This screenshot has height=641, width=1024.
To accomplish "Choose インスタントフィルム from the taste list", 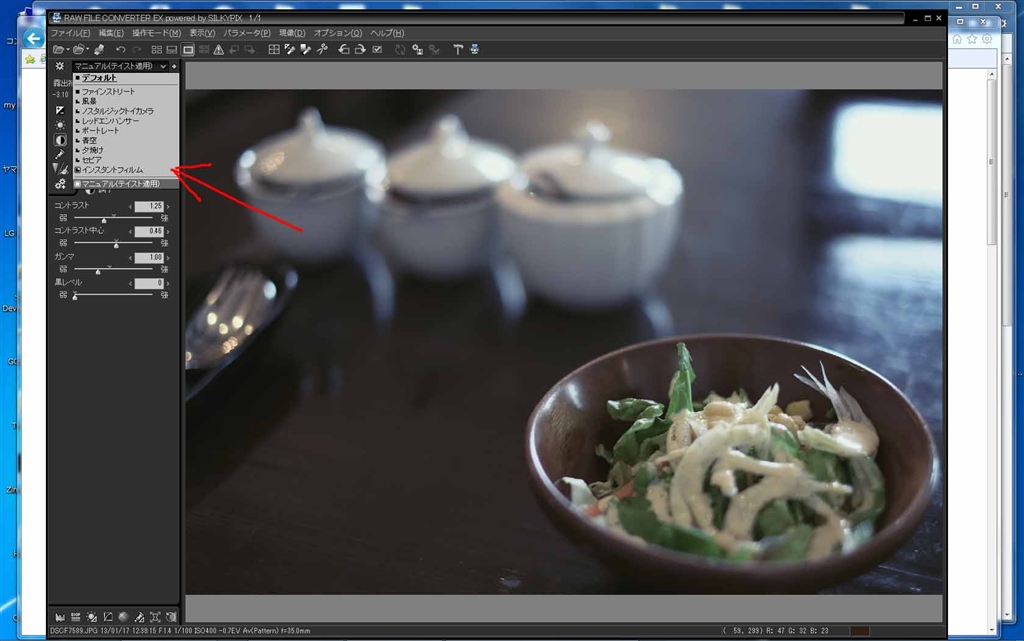I will (112, 170).
